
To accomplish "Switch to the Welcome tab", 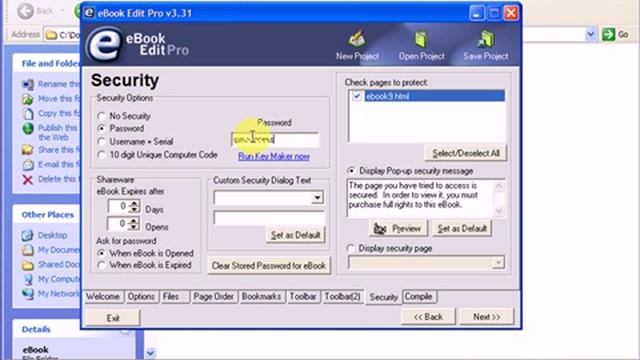I will 103,297.
